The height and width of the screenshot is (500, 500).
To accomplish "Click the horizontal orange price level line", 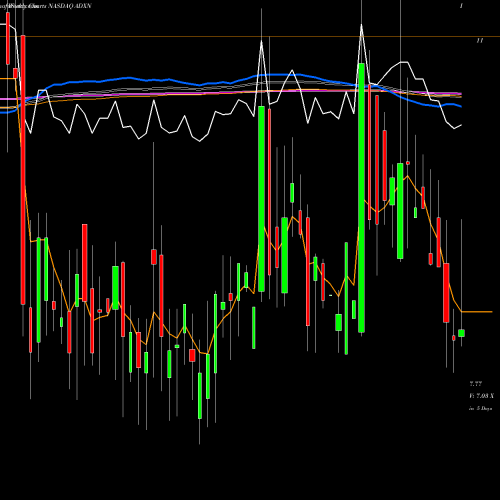I will point(250,36).
